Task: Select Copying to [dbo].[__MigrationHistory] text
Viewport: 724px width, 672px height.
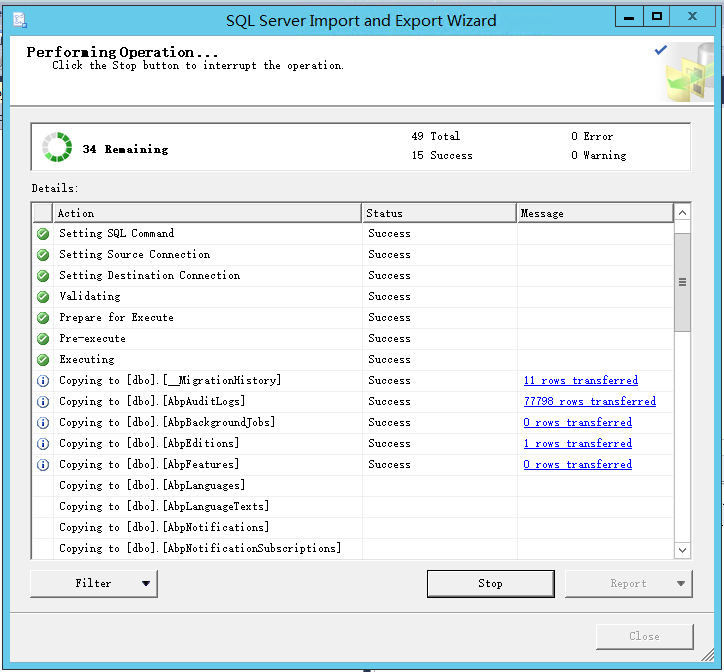Action: pyautogui.click(x=170, y=381)
